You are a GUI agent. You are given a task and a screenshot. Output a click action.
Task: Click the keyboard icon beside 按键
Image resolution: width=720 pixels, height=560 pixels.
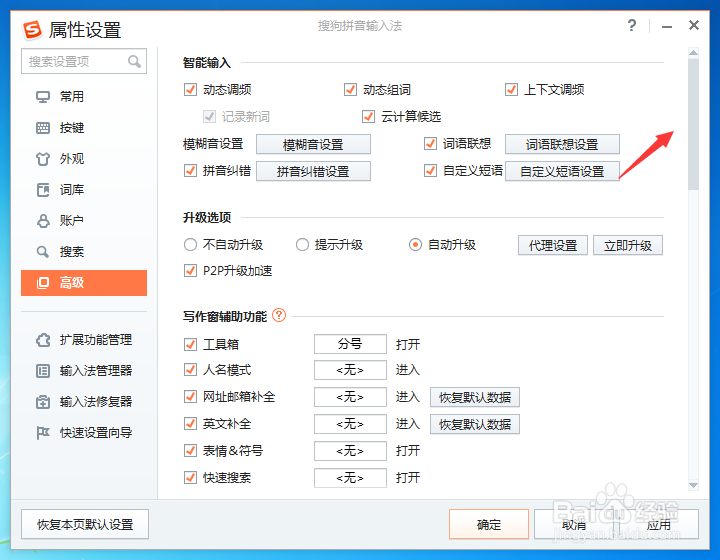pos(43,128)
